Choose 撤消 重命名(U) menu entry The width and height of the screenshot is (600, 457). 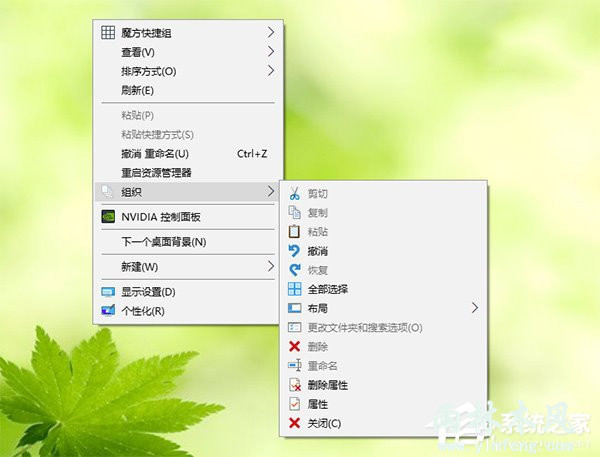pyautogui.click(x=188, y=153)
